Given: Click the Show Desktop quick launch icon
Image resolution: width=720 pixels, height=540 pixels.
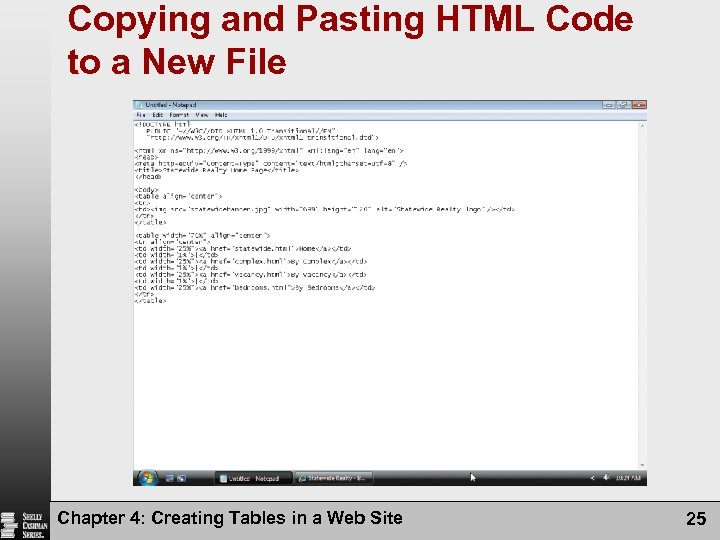Looking at the screenshot, I should [169, 478].
